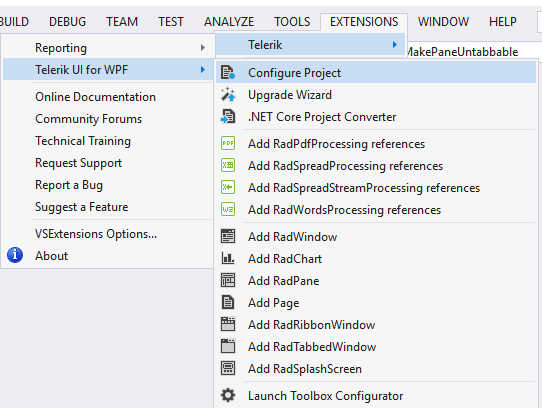This screenshot has height=408, width=542.
Task: Click the Configure Project document icon
Action: 228,73
